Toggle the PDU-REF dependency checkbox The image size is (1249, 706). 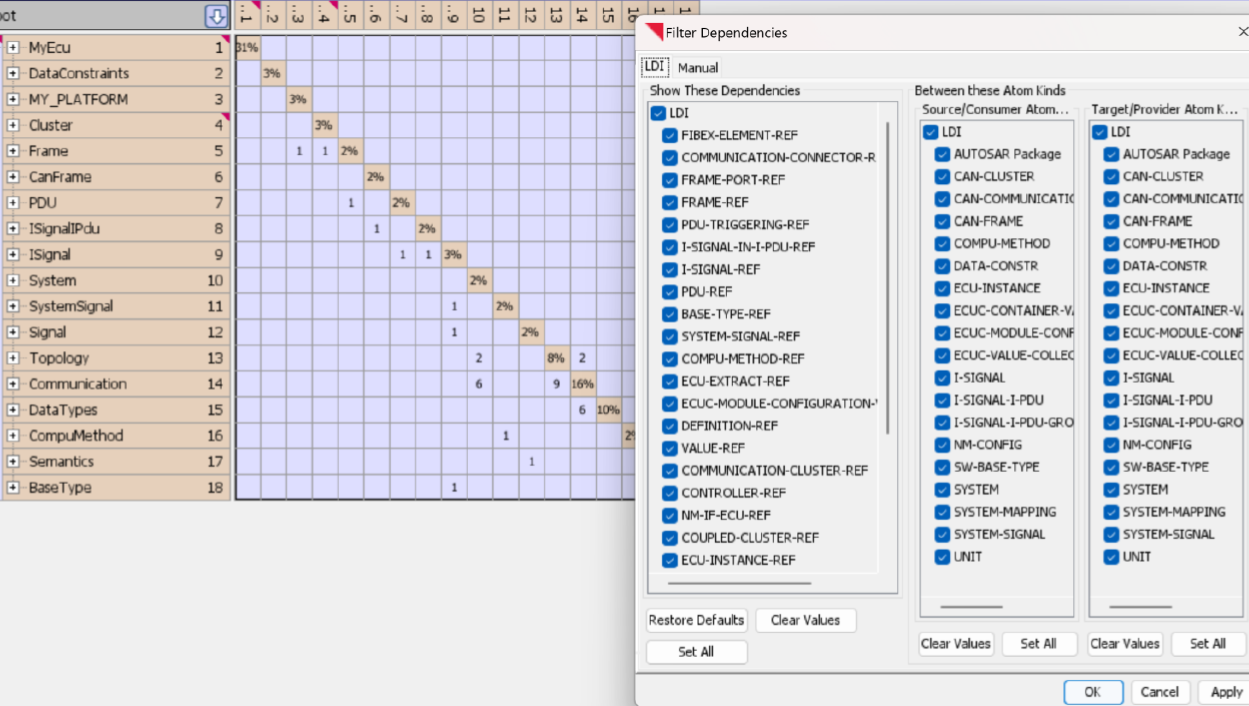(670, 292)
